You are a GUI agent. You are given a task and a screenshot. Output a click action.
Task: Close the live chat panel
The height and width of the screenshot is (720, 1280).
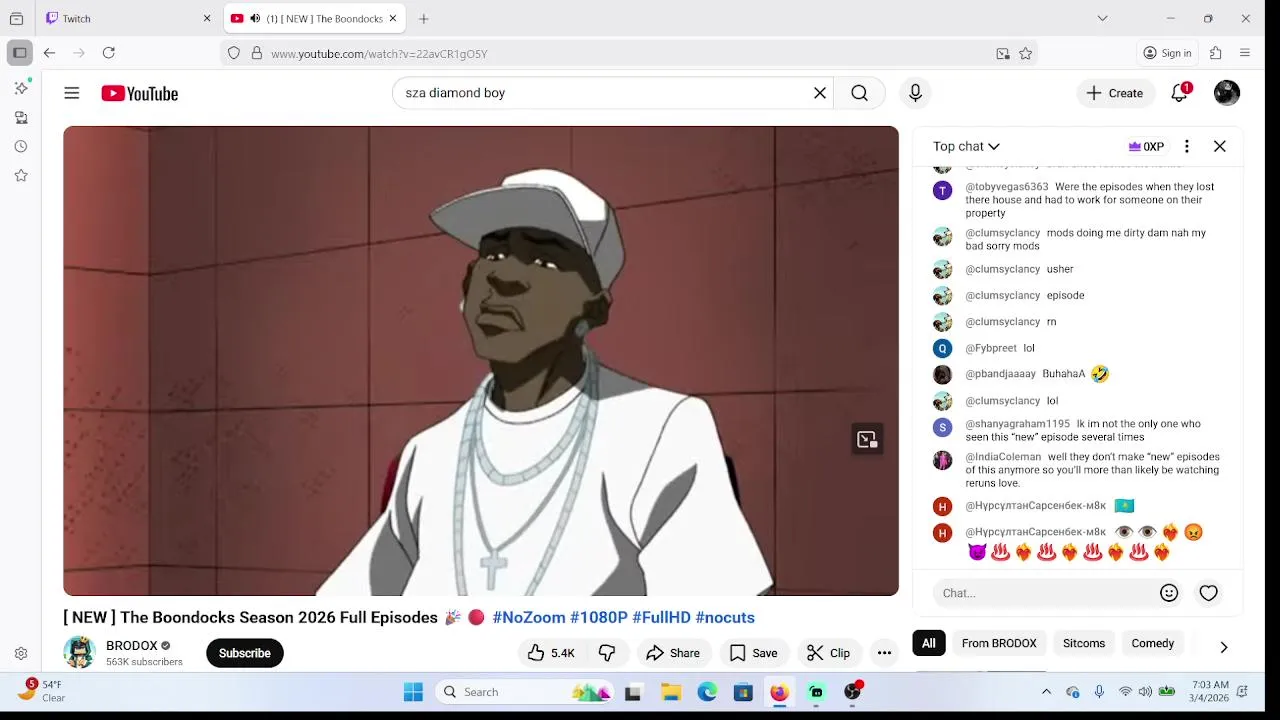point(1220,146)
